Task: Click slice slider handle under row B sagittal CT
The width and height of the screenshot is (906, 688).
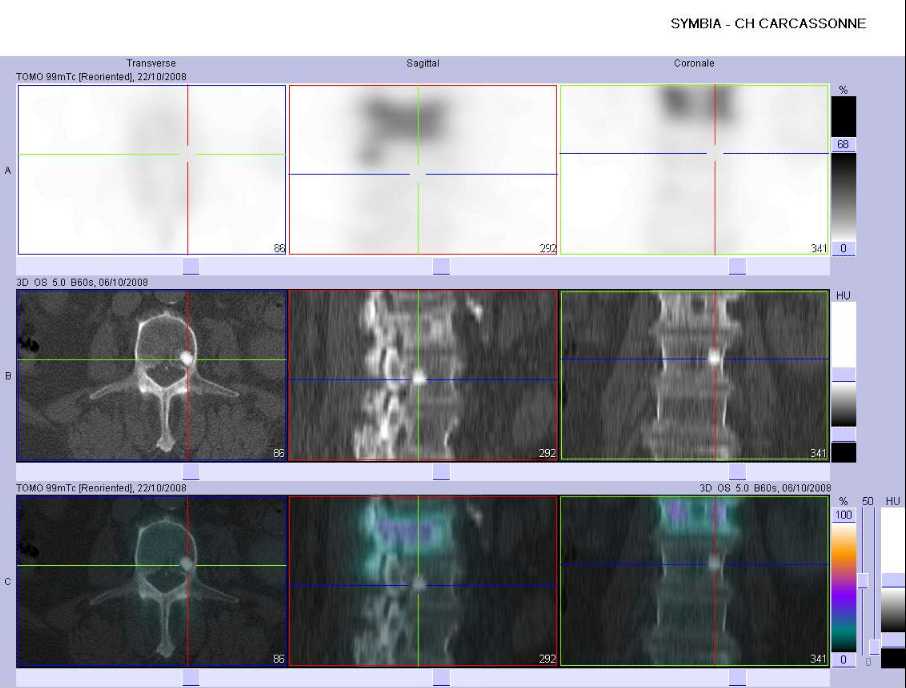Action: [441, 471]
